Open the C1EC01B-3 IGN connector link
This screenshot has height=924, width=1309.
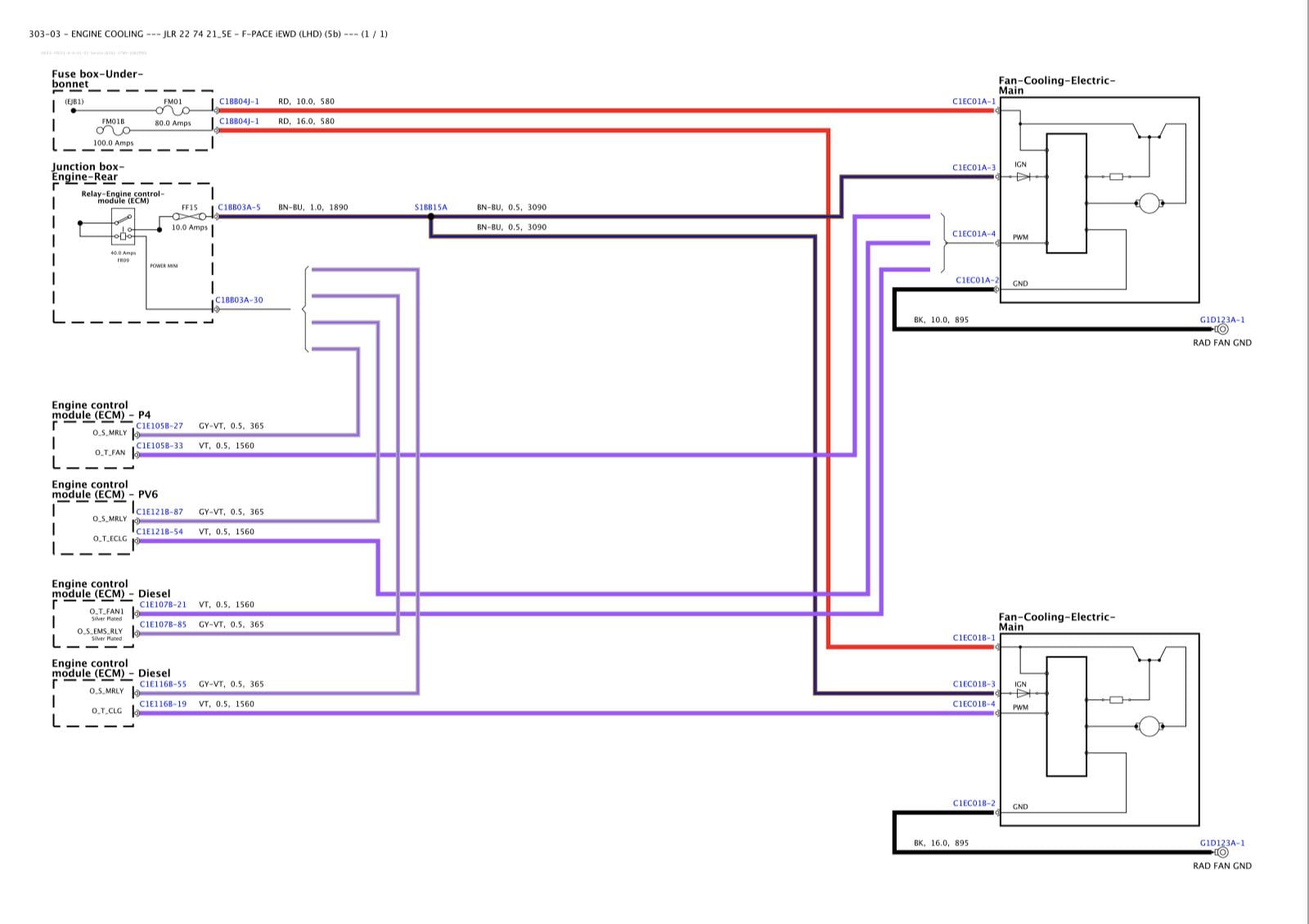(974, 684)
